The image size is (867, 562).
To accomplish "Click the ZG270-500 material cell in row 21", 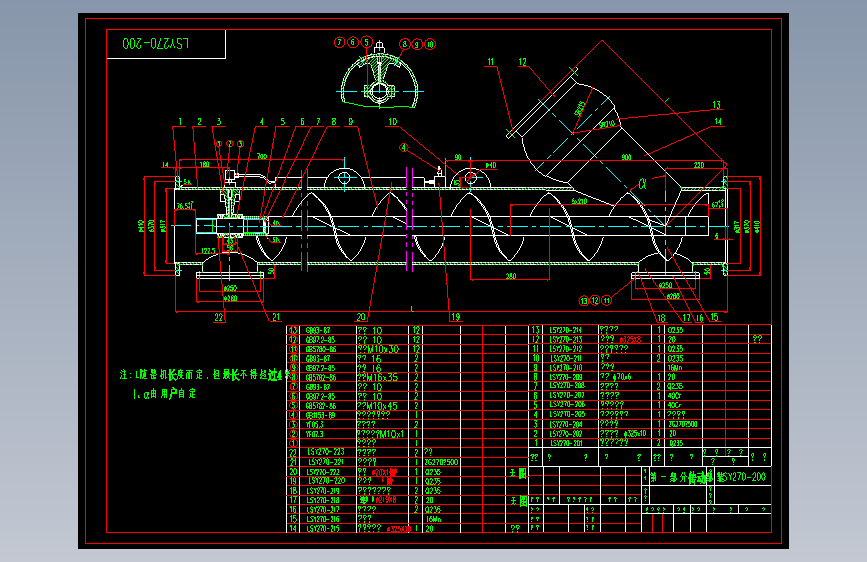I will (x=442, y=462).
